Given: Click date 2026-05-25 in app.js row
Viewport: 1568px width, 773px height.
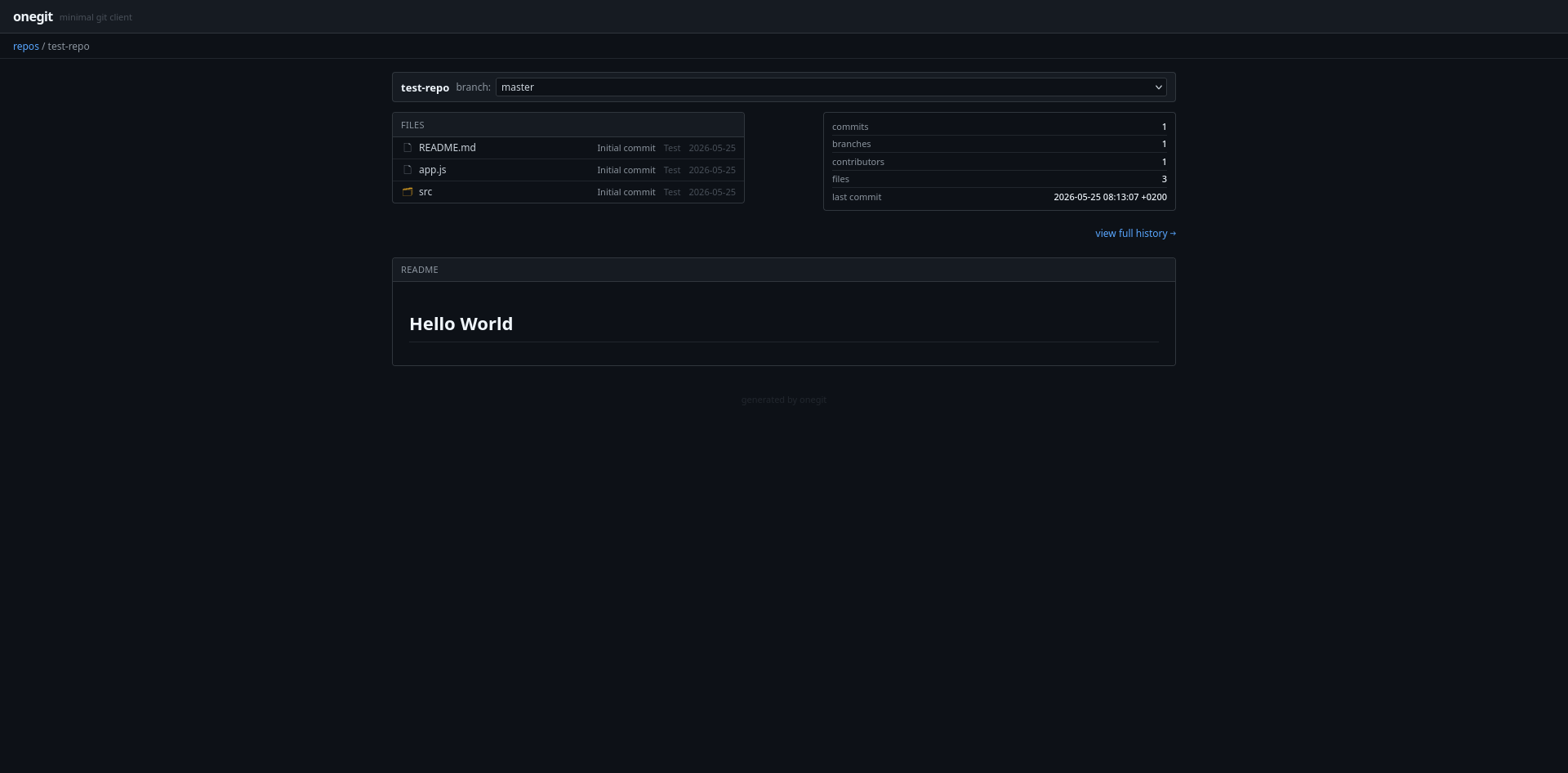Looking at the screenshot, I should point(712,170).
